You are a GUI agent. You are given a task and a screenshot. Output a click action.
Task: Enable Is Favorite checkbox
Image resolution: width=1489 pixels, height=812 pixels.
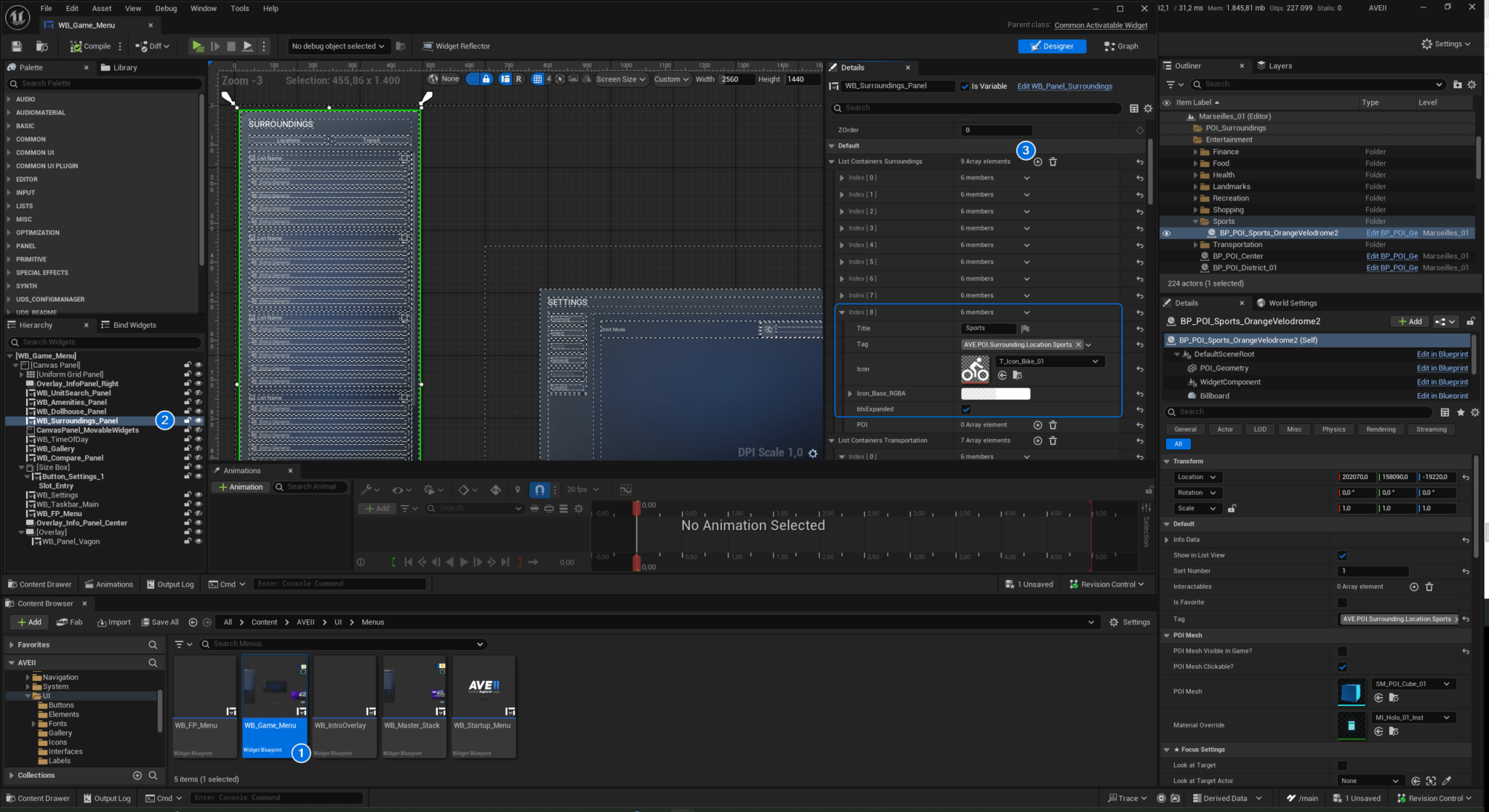point(1342,603)
